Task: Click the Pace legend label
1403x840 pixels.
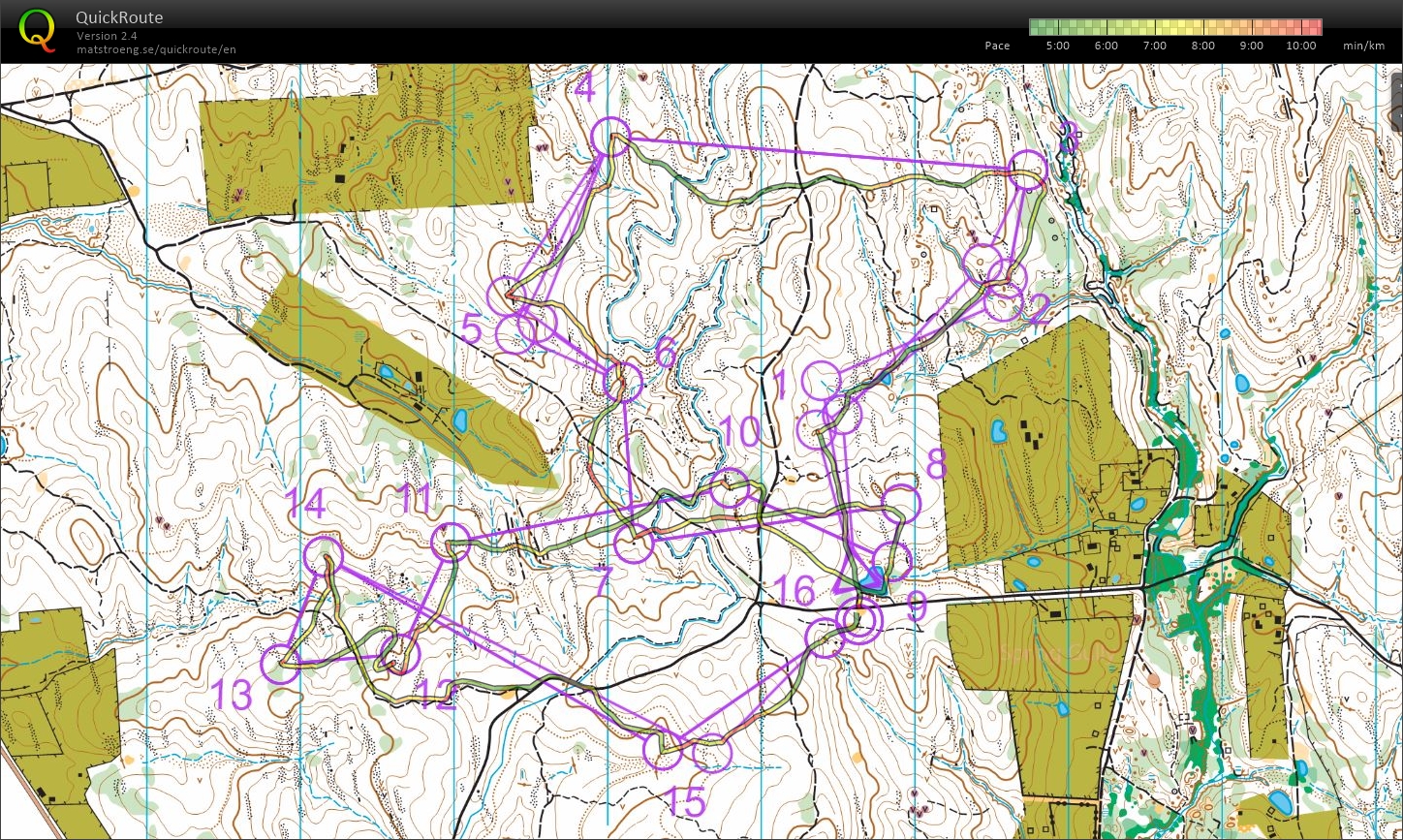Action: [997, 46]
